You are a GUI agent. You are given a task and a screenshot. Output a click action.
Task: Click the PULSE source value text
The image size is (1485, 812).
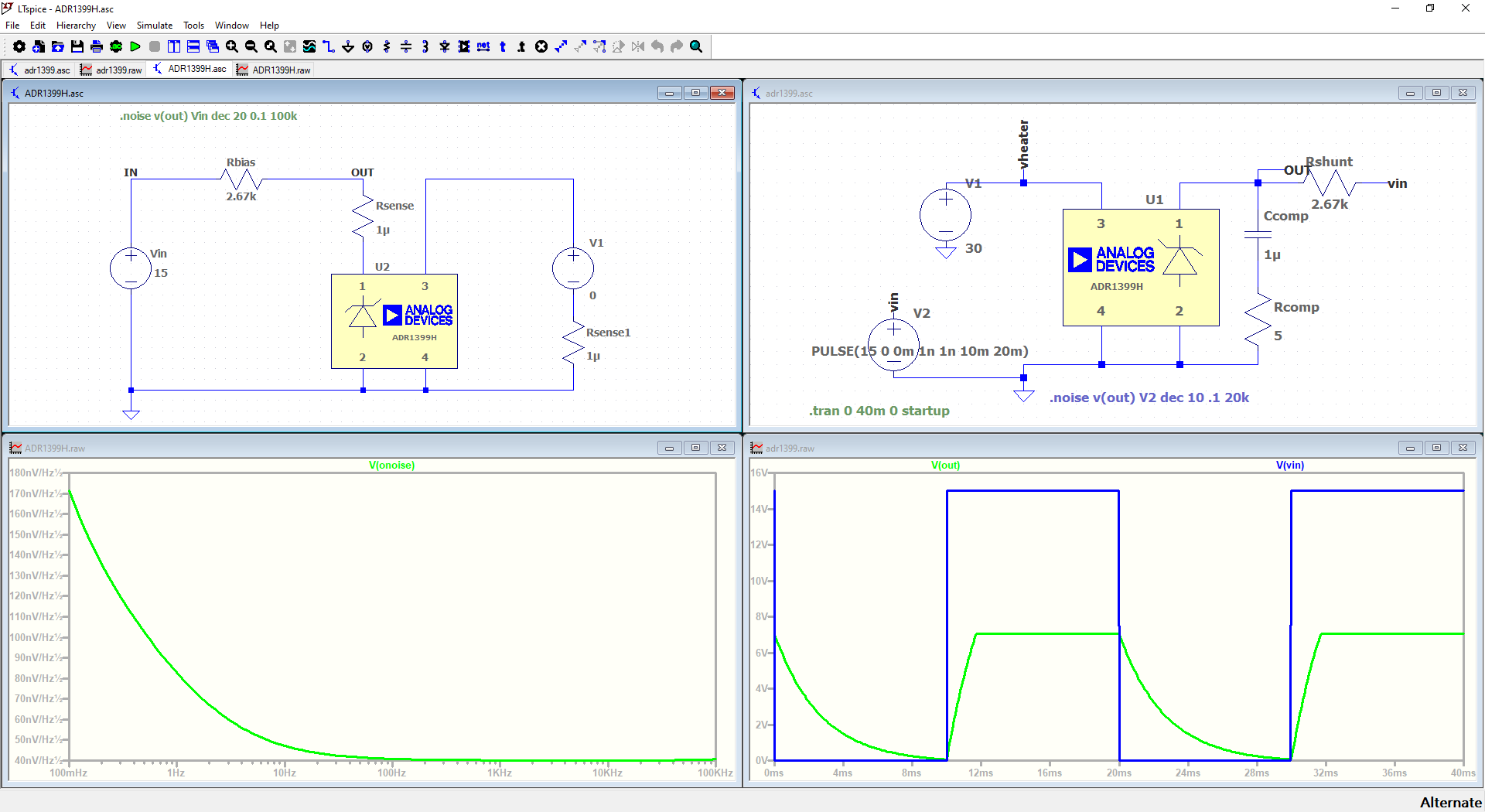click(x=920, y=351)
